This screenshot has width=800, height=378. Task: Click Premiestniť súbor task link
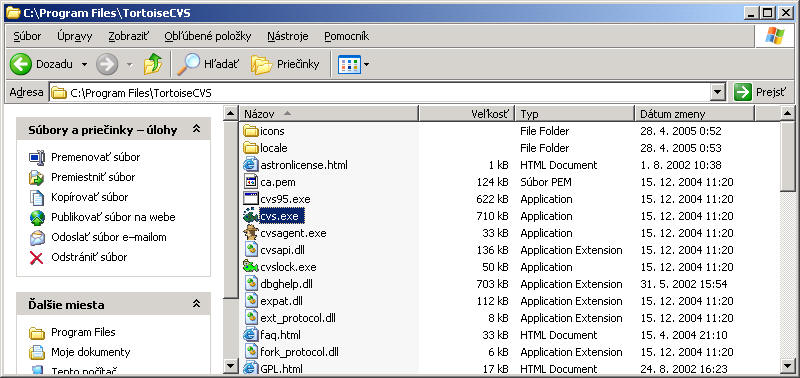coord(93,177)
